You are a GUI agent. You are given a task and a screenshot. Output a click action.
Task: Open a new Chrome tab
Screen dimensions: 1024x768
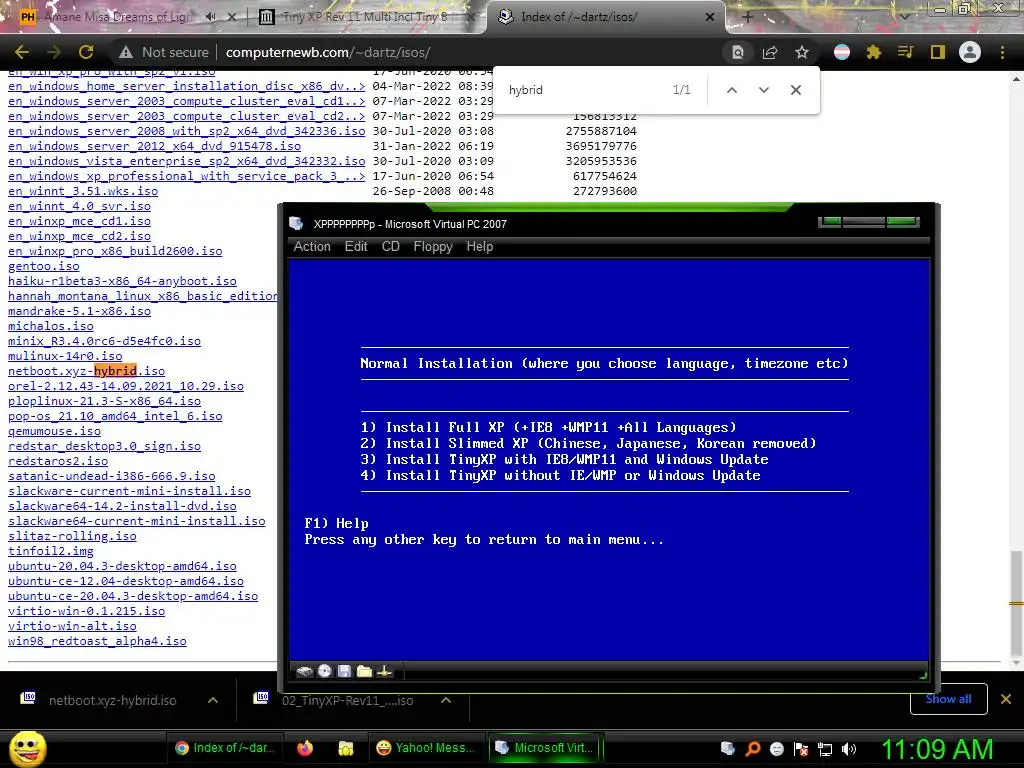[x=748, y=17]
